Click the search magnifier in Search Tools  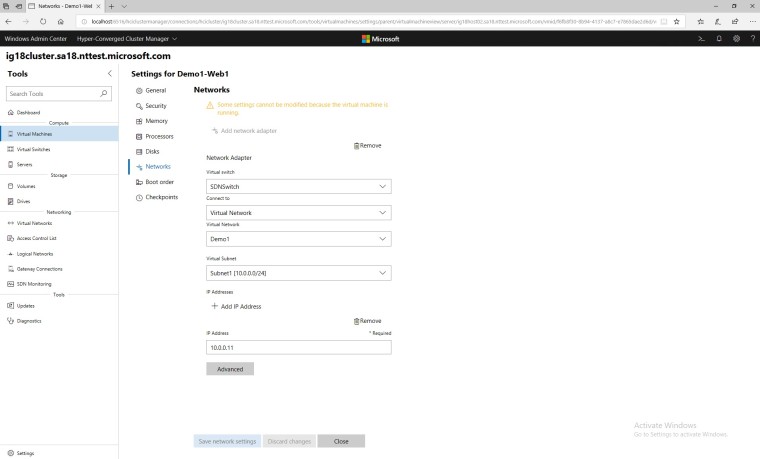coord(104,94)
